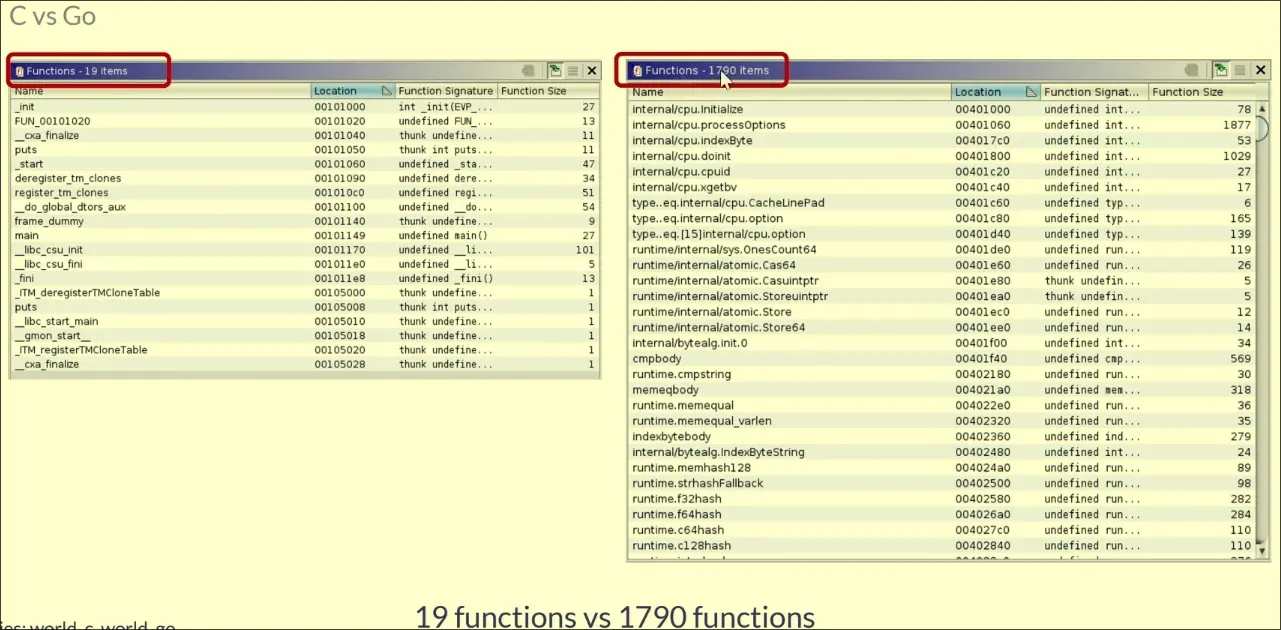1281x630 pixels.
Task: Close the Functions - 1790 items window
Action: point(1259,70)
